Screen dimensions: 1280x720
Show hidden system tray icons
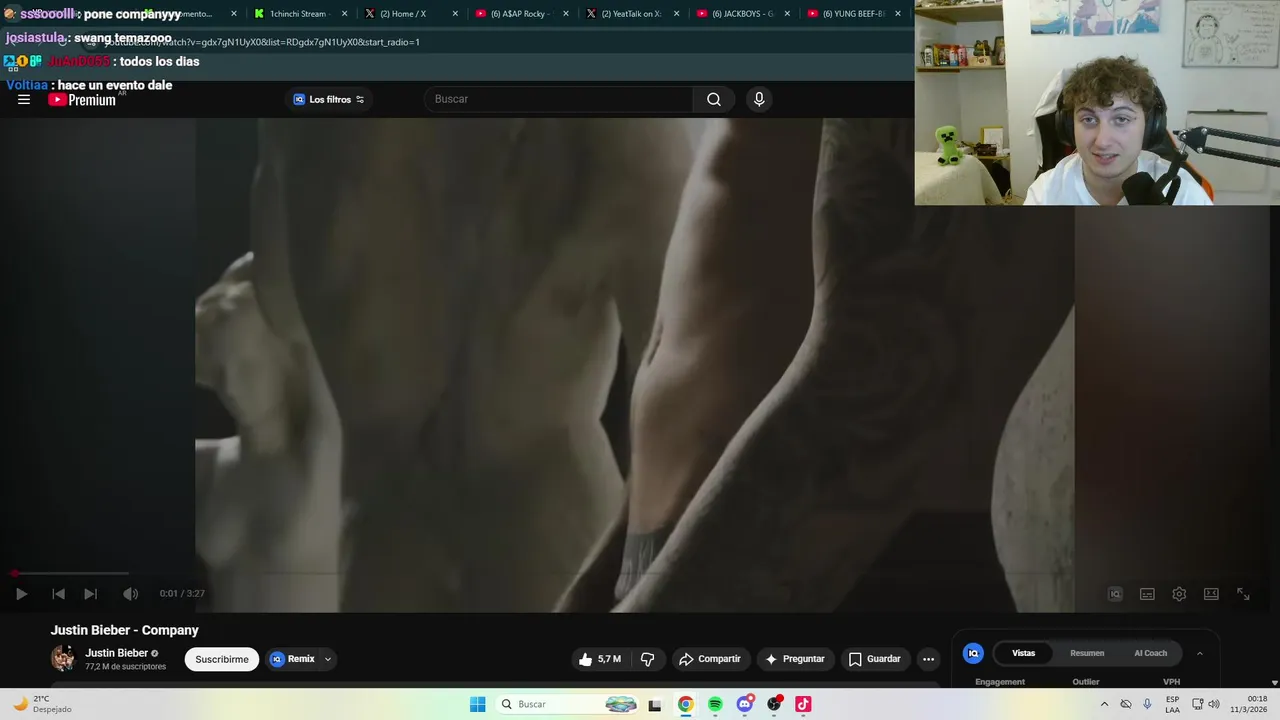coord(1104,704)
